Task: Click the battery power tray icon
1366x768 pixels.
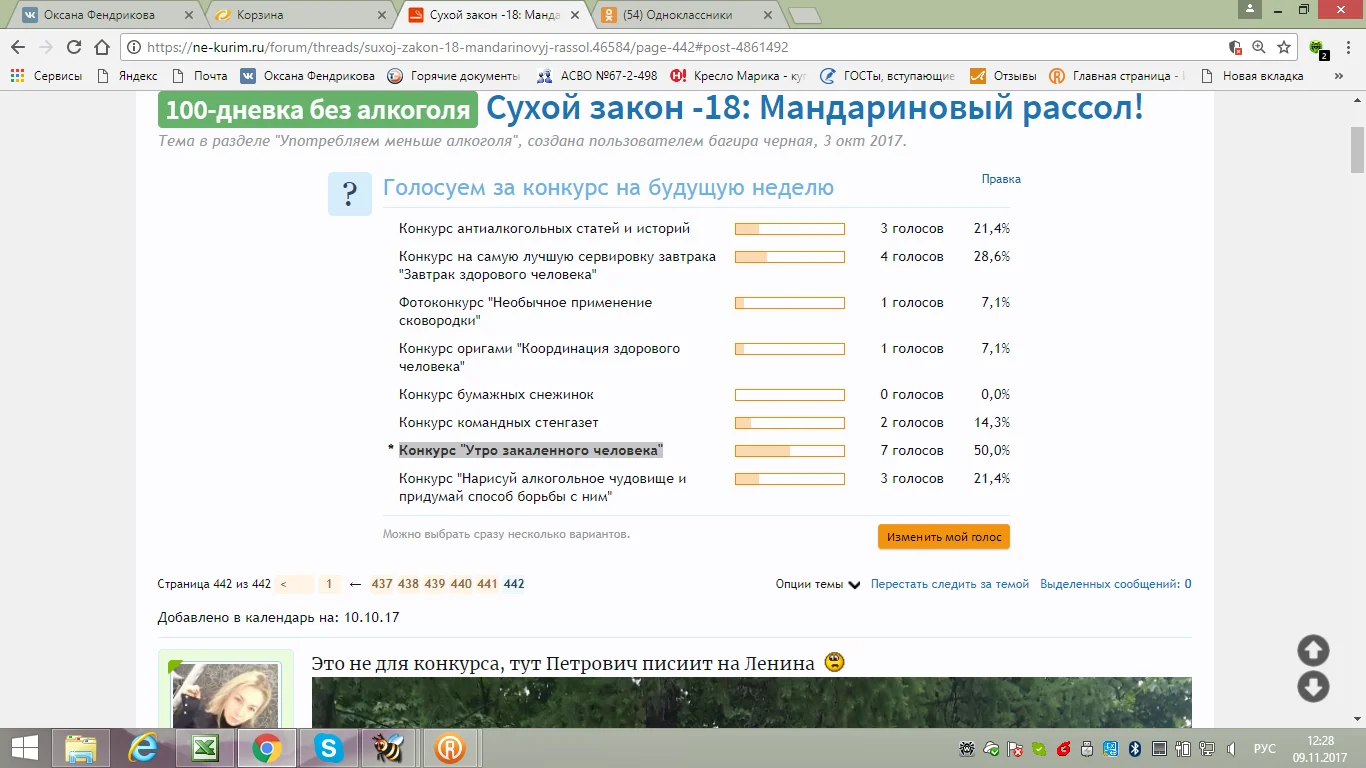Action: pos(1183,749)
